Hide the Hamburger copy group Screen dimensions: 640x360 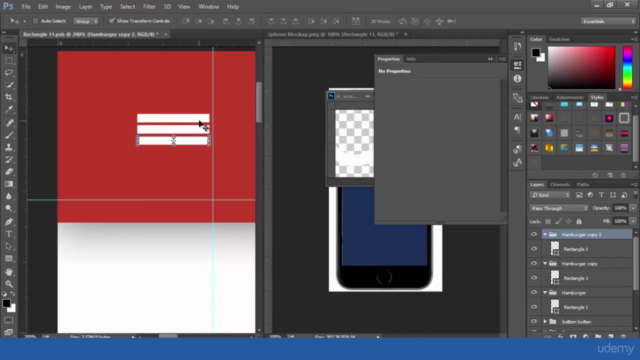point(534,264)
